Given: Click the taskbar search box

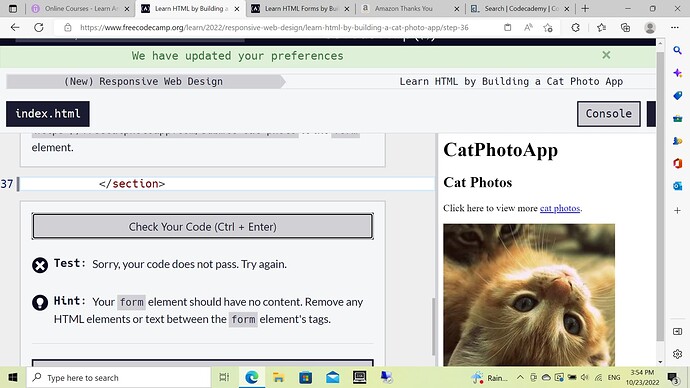Looking at the screenshot, I should pyautogui.click(x=119, y=377).
